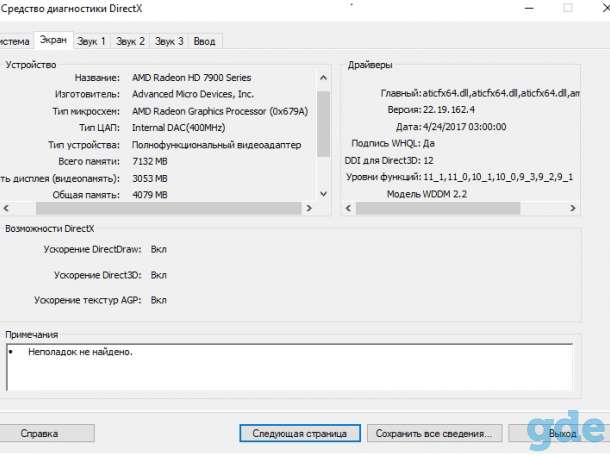Click the 7132 MB total memory value
Screen dimensions: 610x456
pyautogui.click(x=150, y=161)
